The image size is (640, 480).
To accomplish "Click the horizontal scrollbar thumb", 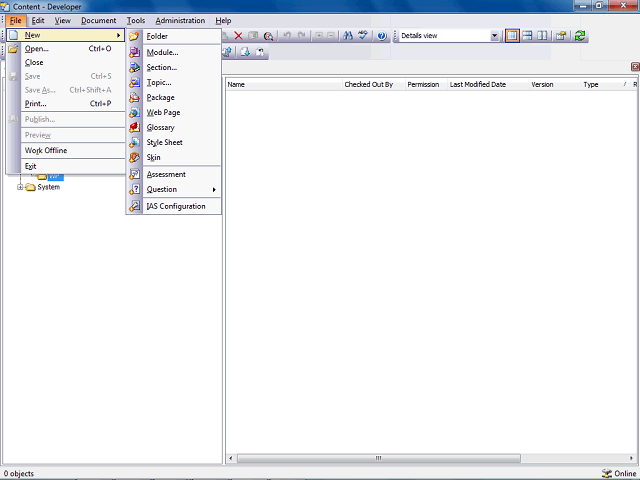I will point(379,458).
